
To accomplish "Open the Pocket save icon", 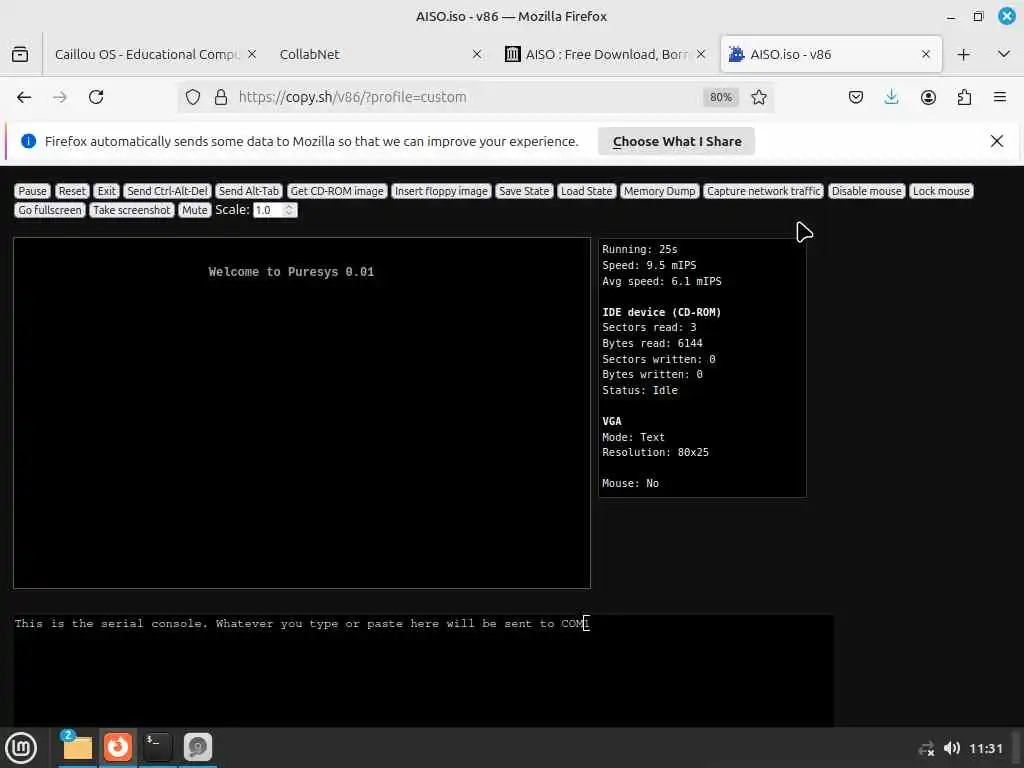I will [856, 97].
